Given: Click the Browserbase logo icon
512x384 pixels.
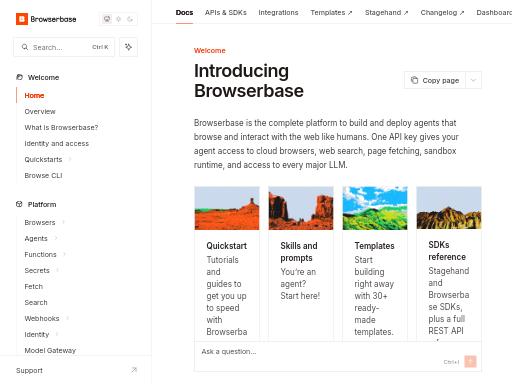Looking at the screenshot, I should (22, 19).
